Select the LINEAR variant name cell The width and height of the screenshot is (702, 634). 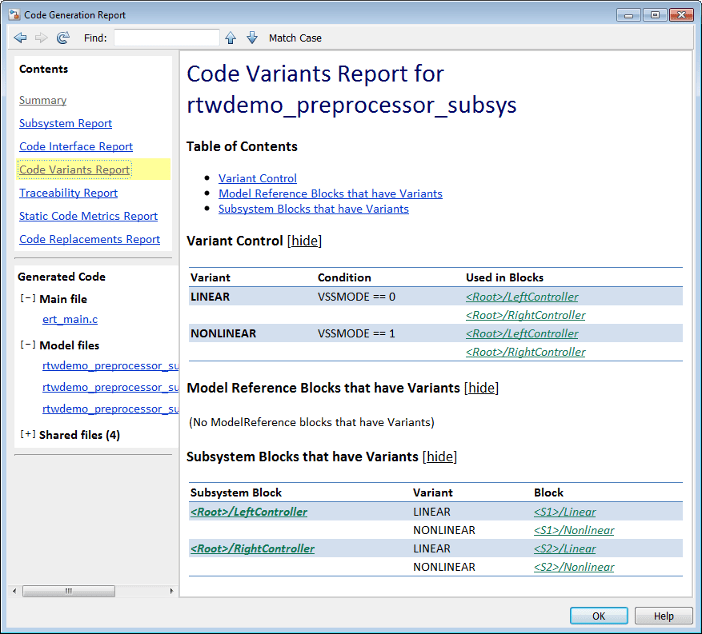tap(210, 297)
